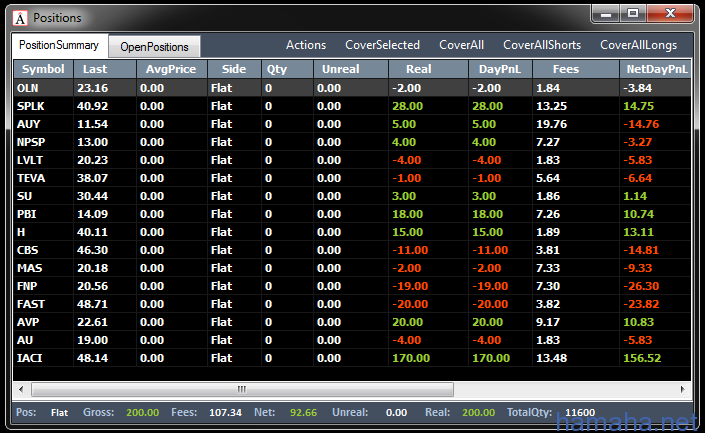Screen dimensions: 705x433
Task: Click the 48.71 Last price for FAST
Action: [92, 304]
